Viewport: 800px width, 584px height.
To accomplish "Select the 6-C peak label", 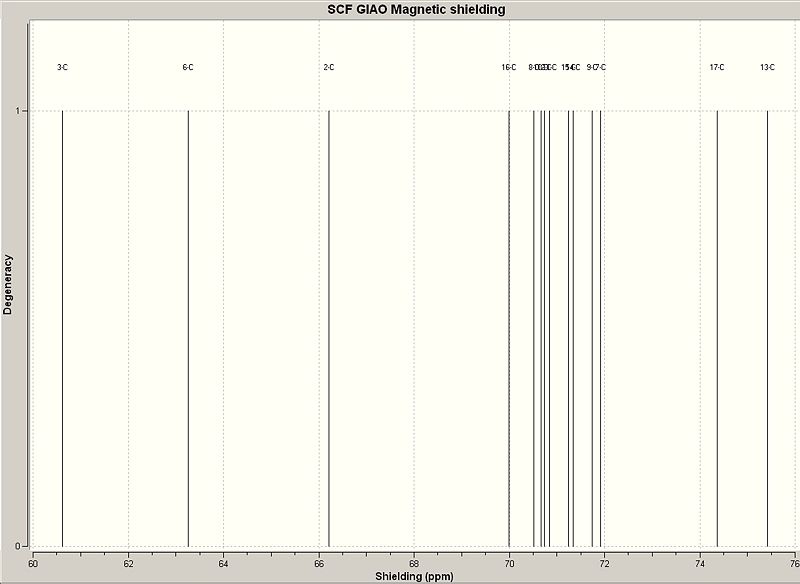I will point(188,67).
